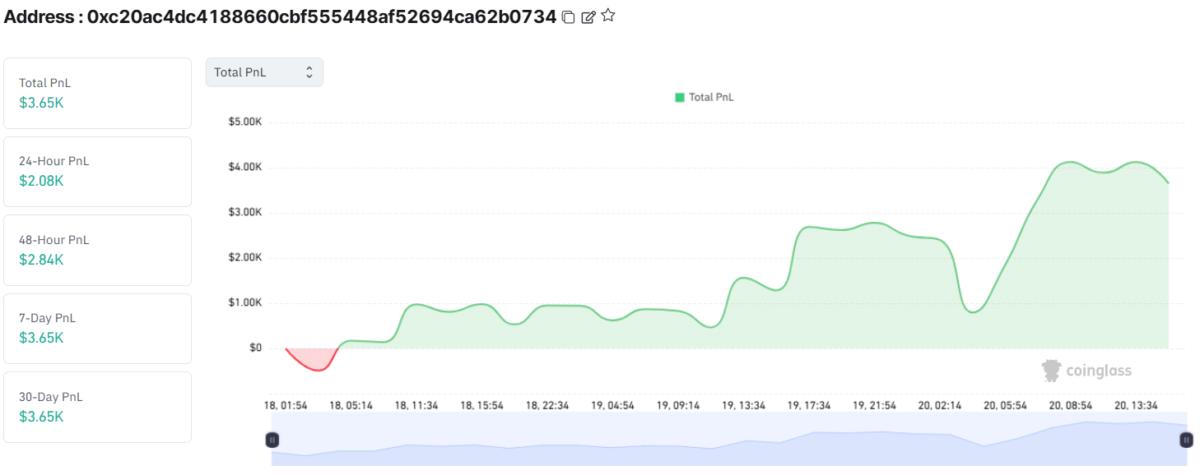Click the $0 y-axis label
1200x475 pixels.
256,348
